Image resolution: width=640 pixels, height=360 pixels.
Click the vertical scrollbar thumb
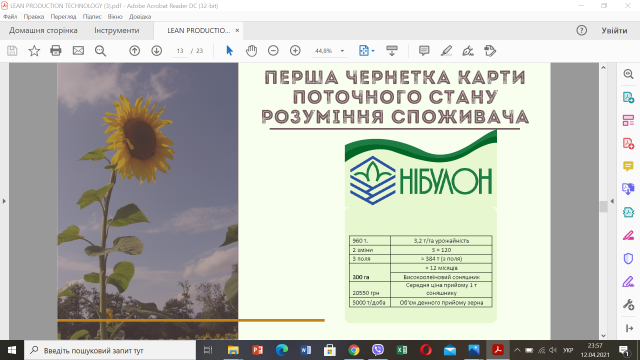tap(603, 207)
